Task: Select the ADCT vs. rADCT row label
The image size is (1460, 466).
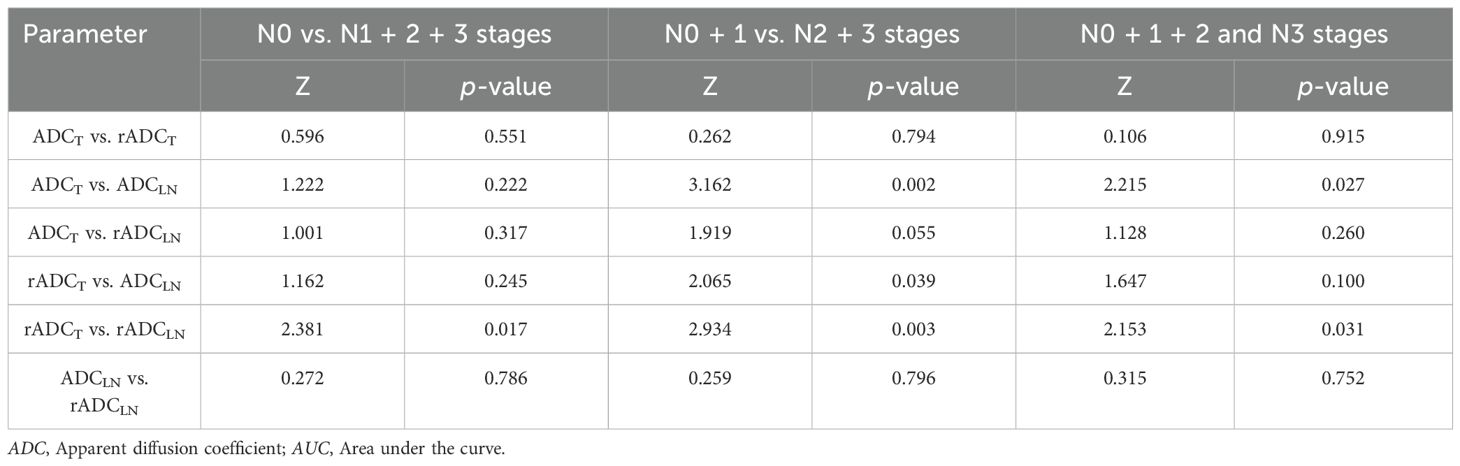Action: click(x=101, y=136)
